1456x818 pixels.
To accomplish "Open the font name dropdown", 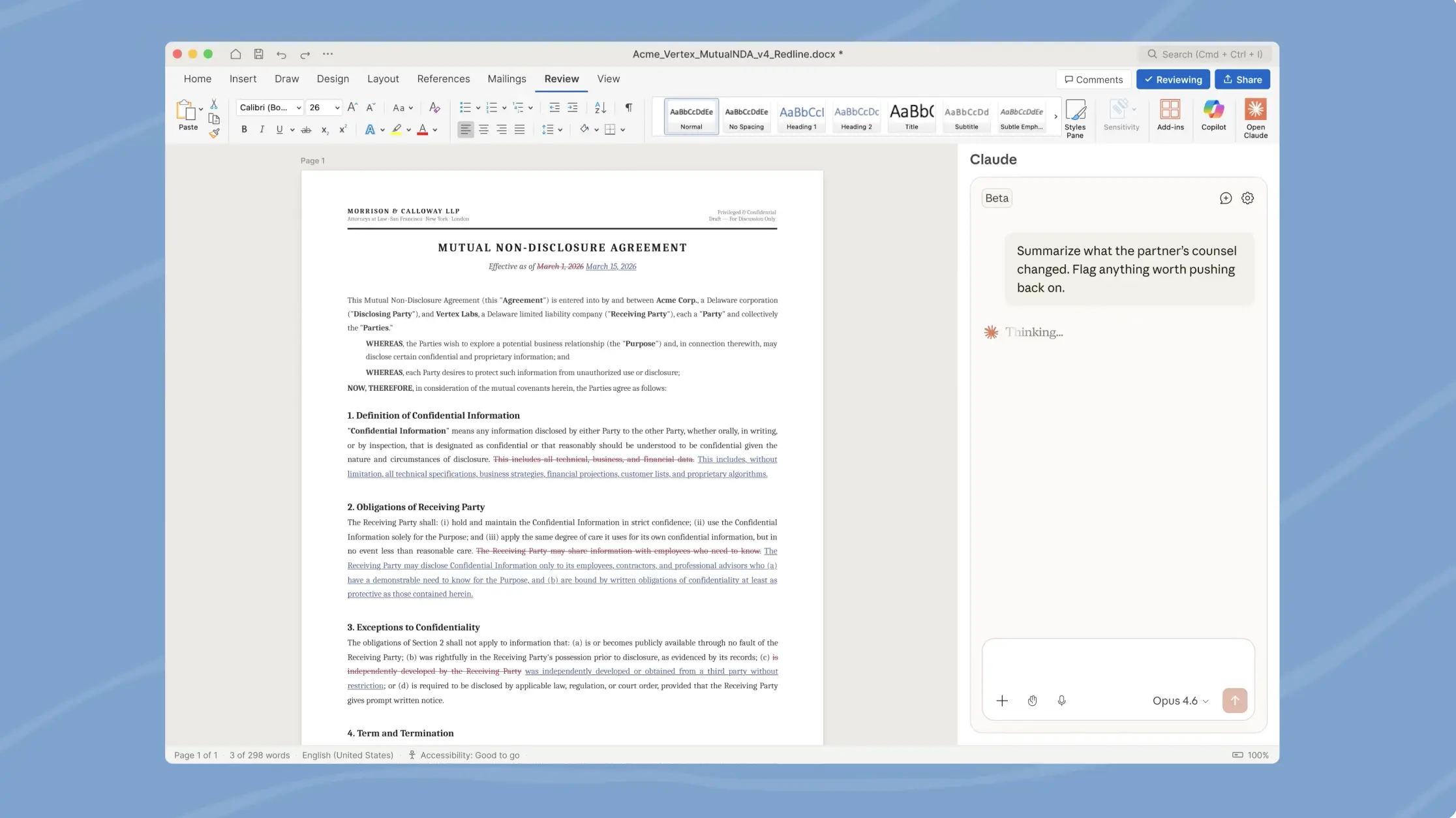I will click(x=297, y=107).
